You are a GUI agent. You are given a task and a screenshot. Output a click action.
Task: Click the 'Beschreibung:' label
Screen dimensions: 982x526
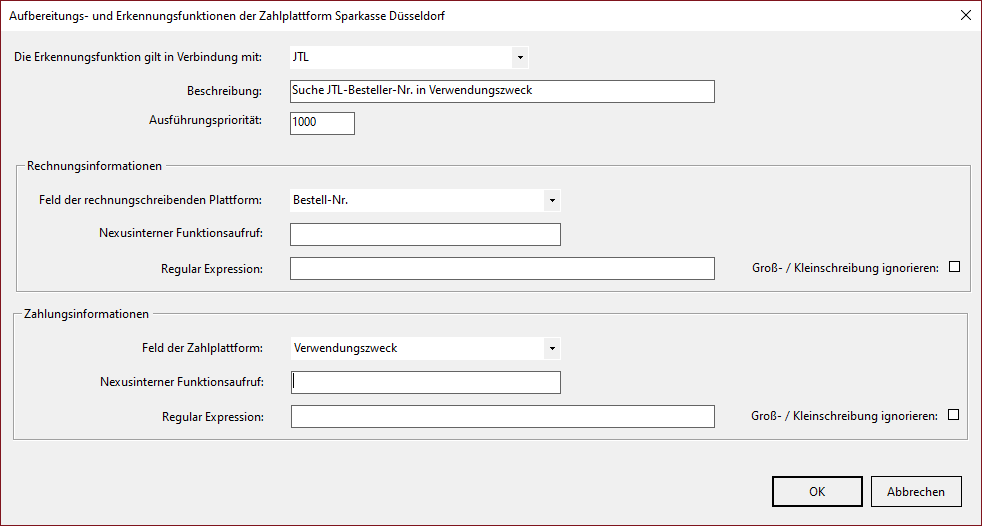[x=224, y=91]
